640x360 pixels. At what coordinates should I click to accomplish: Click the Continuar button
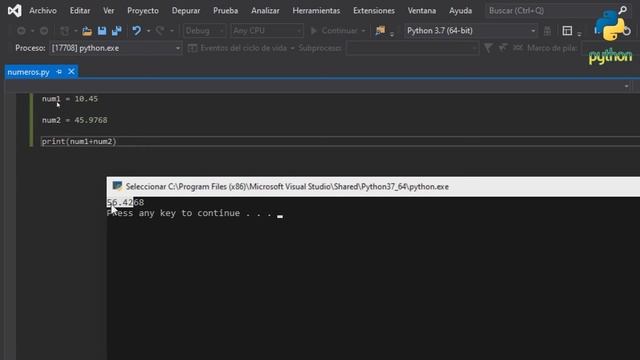pos(334,31)
